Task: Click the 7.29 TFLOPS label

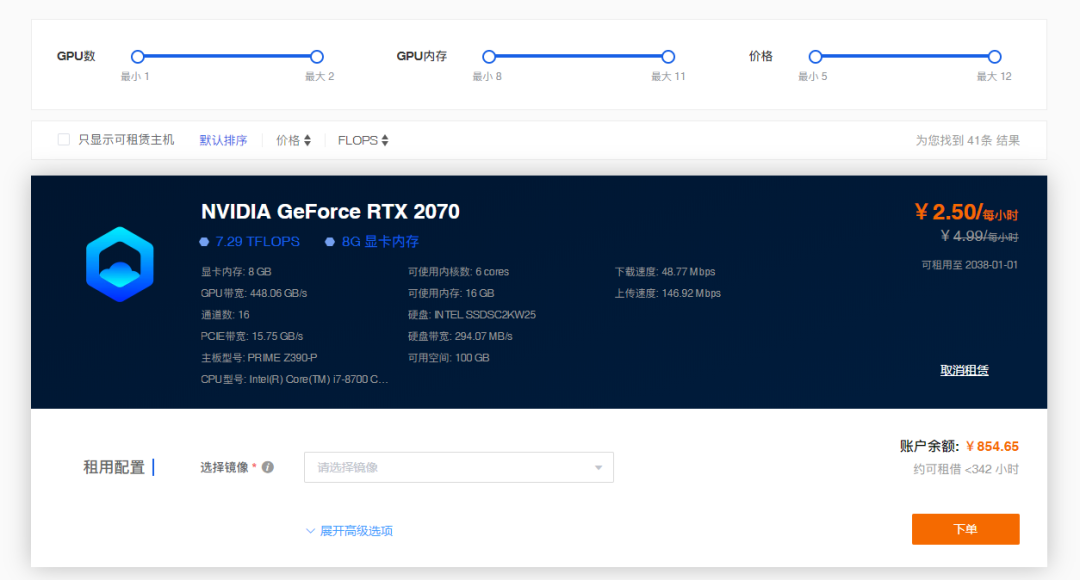Action: pyautogui.click(x=258, y=242)
